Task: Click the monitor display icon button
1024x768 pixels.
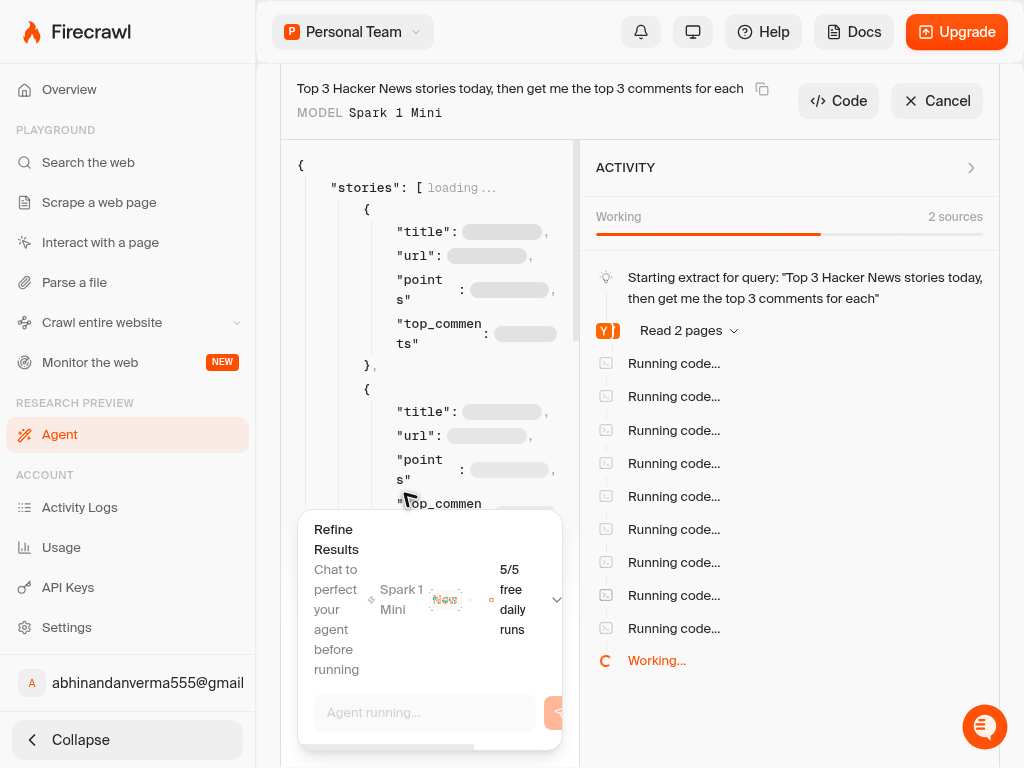Action: point(693,32)
